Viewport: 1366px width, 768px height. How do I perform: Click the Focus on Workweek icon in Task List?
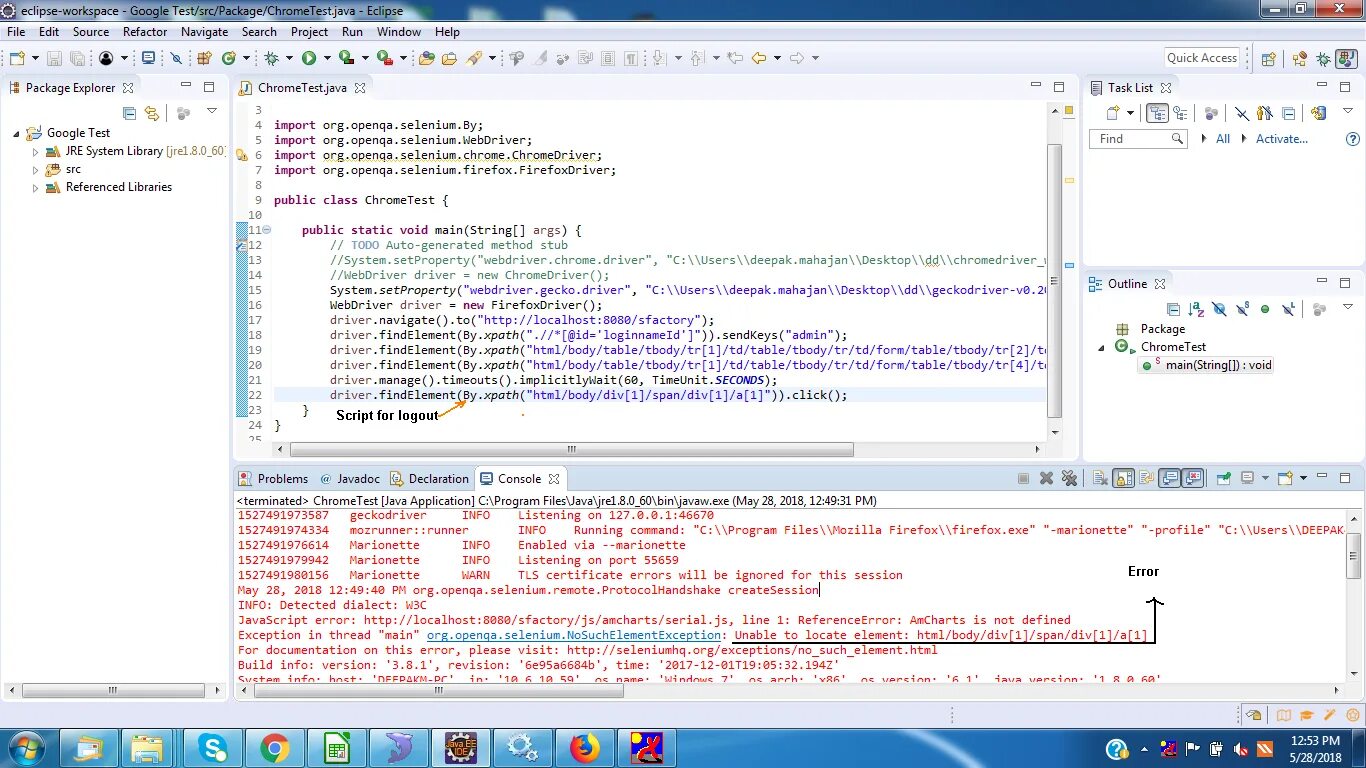pos(1211,113)
